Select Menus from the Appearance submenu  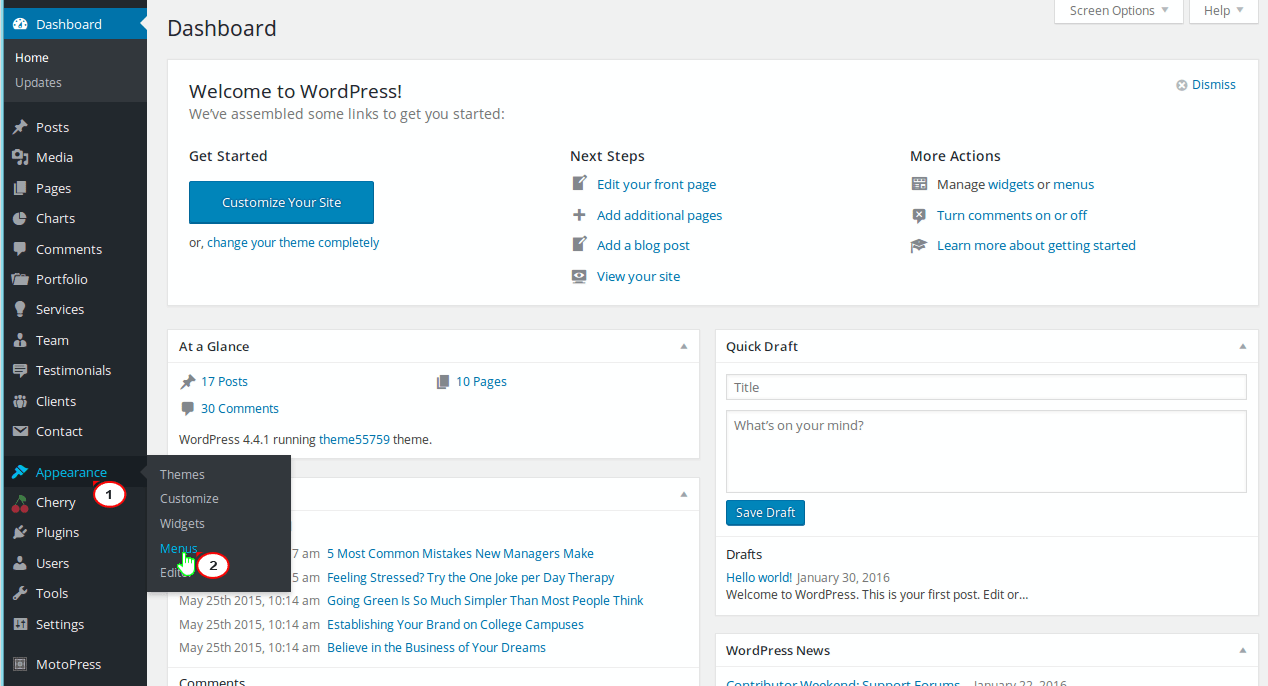[177, 548]
